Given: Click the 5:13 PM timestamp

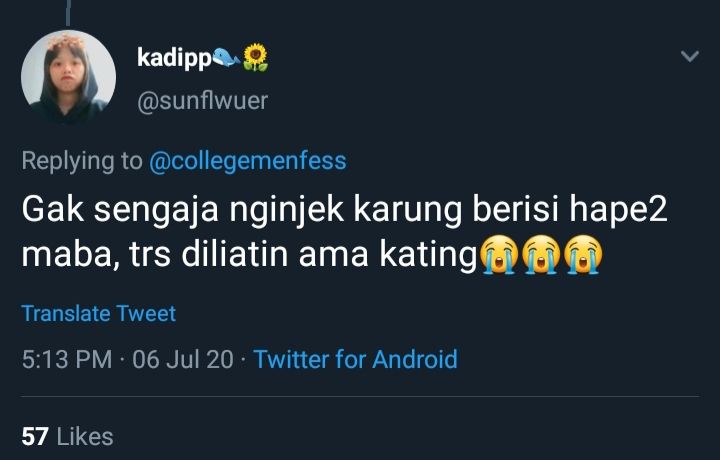Looking at the screenshot, I should (66, 359).
